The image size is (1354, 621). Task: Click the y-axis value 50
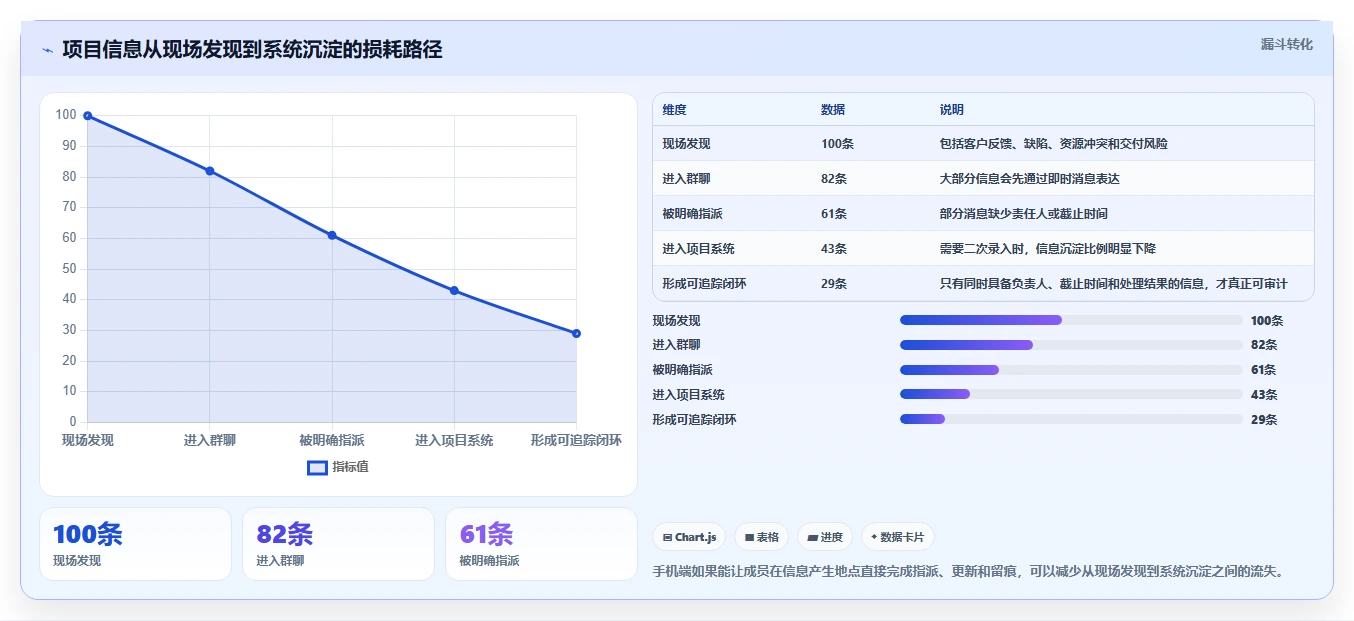tap(69, 268)
